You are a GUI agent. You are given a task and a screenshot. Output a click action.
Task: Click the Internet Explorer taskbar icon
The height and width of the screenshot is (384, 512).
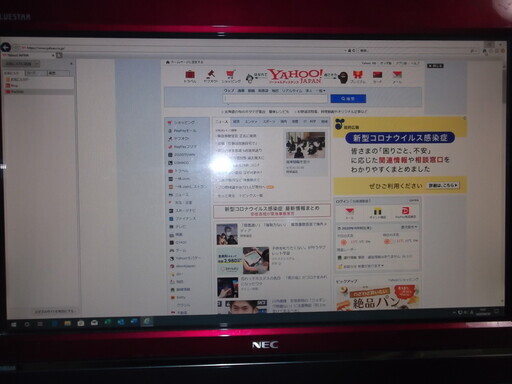[x=147, y=322]
